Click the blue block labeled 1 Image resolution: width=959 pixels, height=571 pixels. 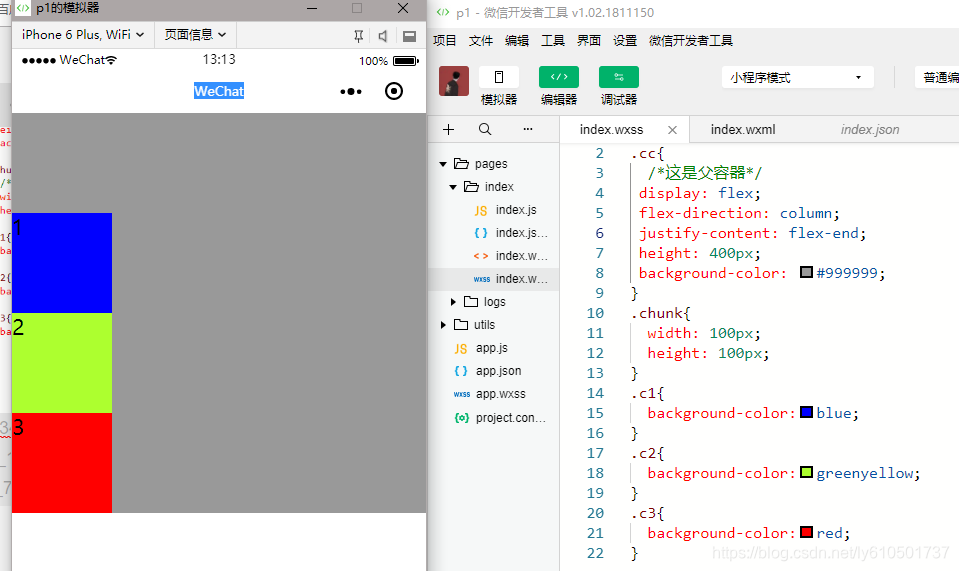pyautogui.click(x=62, y=263)
